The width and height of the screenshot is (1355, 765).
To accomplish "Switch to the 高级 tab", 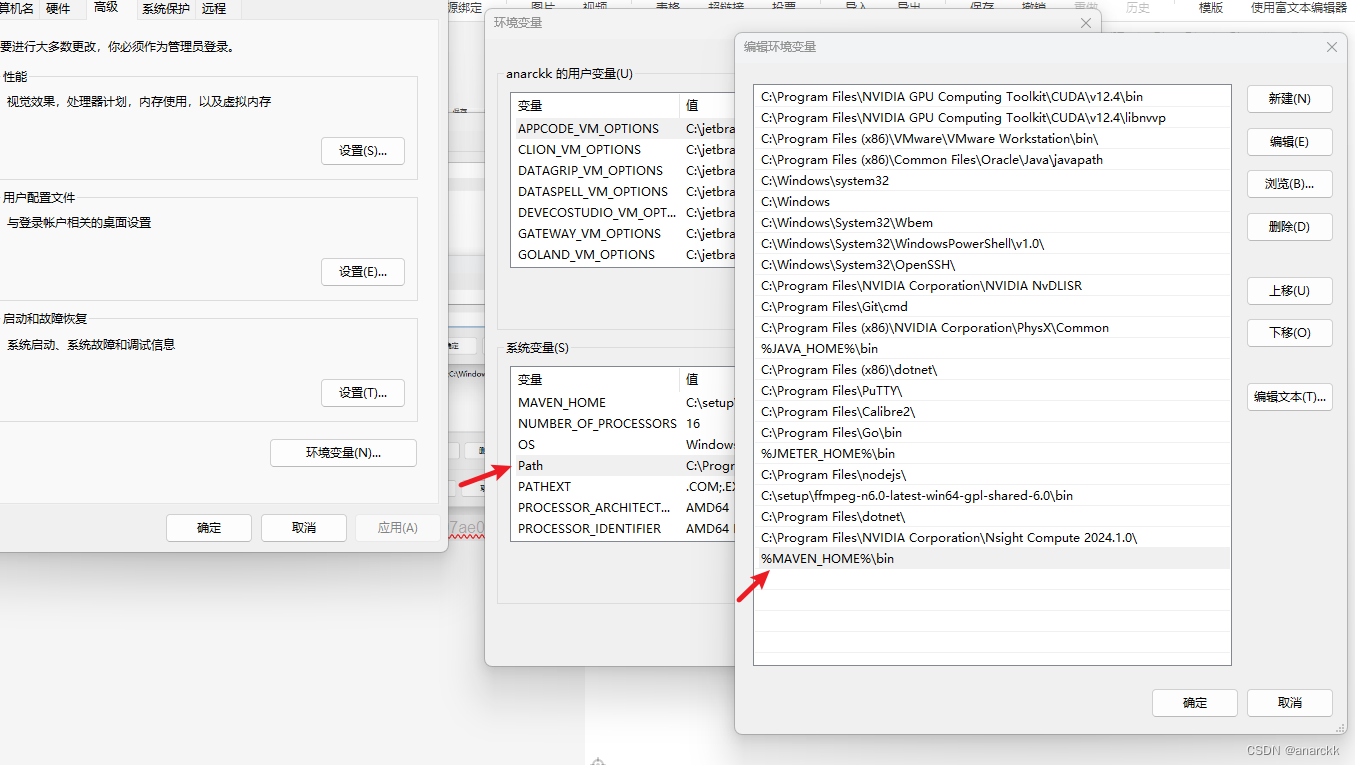I will [x=106, y=8].
